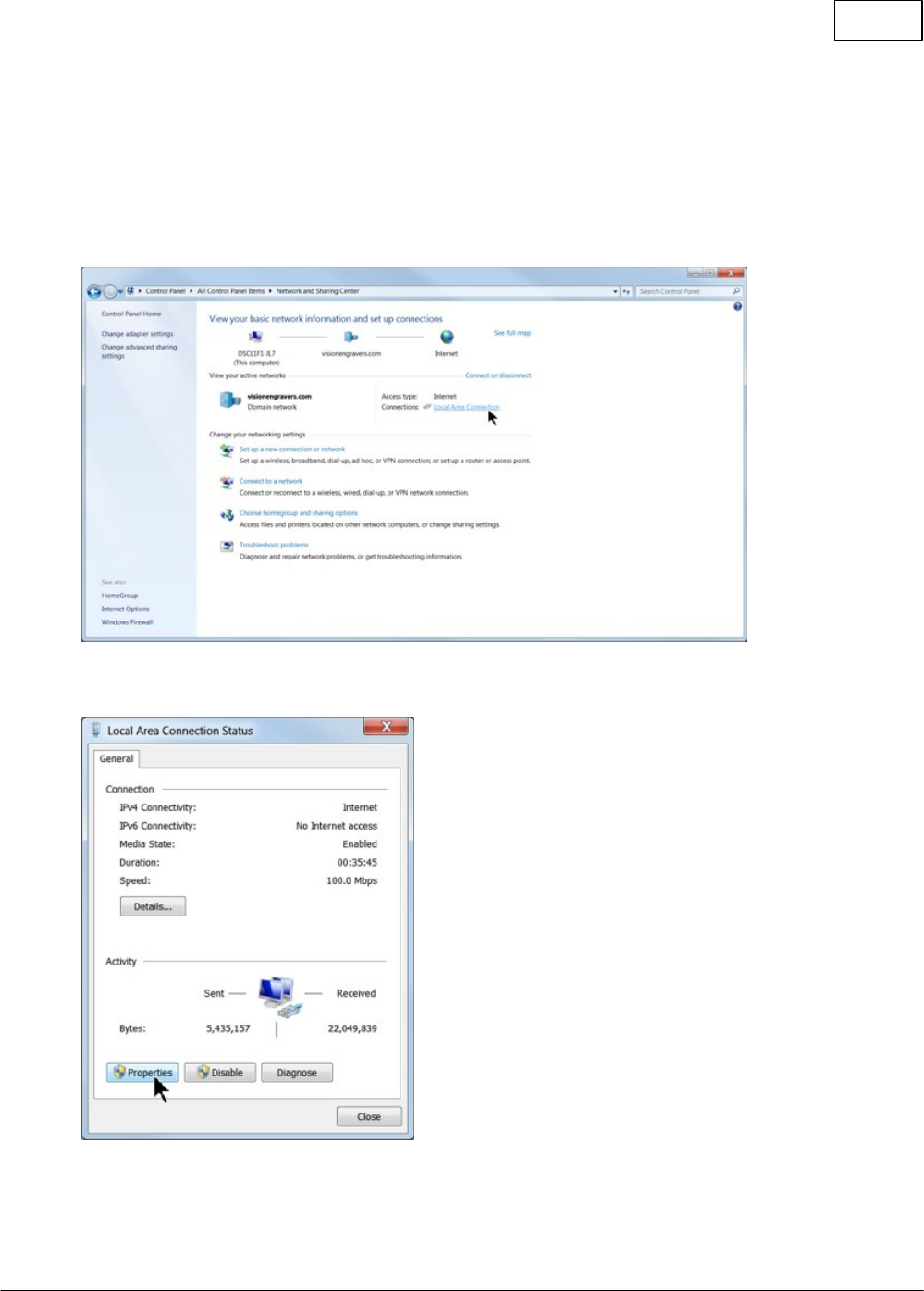Click Connect to a network link
The width and height of the screenshot is (924, 1291).
tap(271, 481)
